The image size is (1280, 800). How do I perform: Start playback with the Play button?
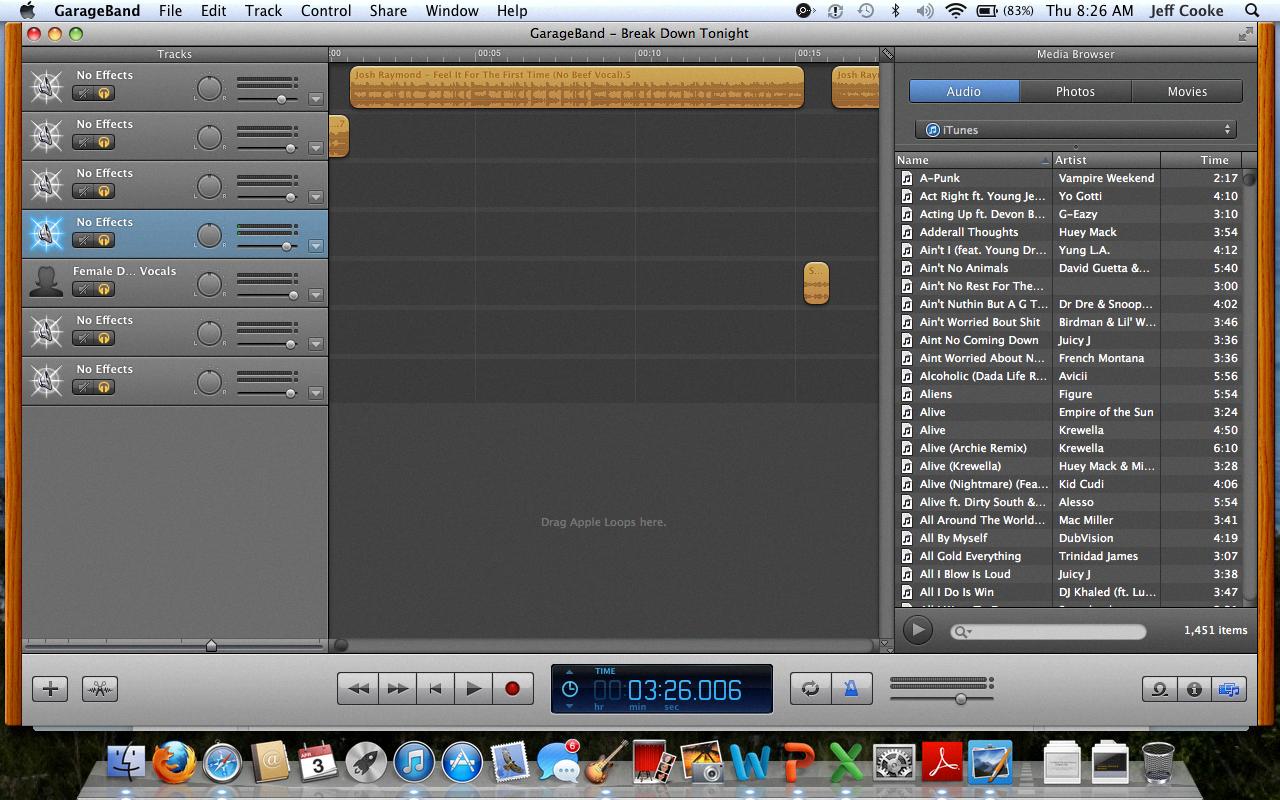point(473,688)
